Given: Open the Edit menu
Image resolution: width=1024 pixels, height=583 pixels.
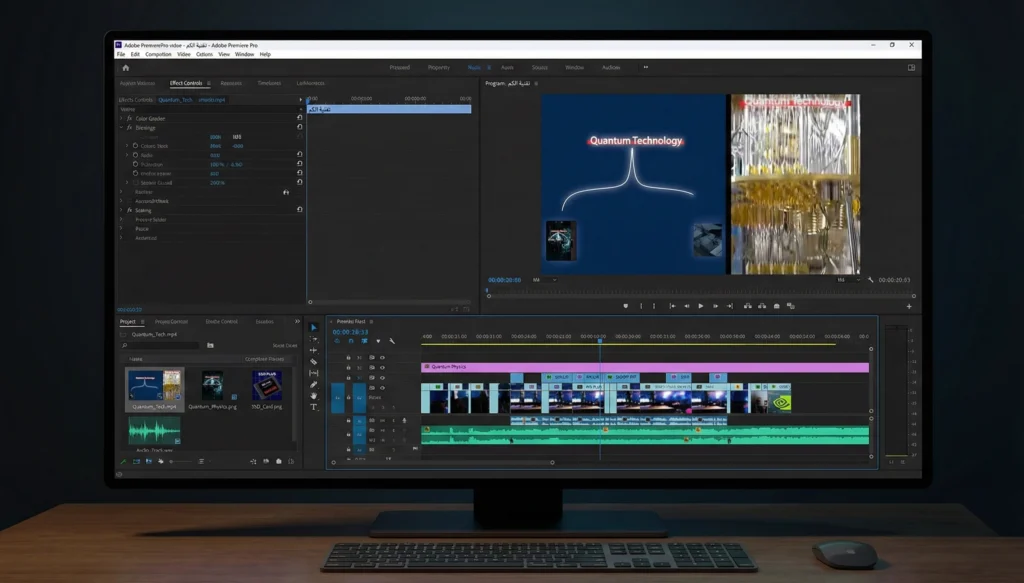Looking at the screenshot, I should tap(134, 54).
